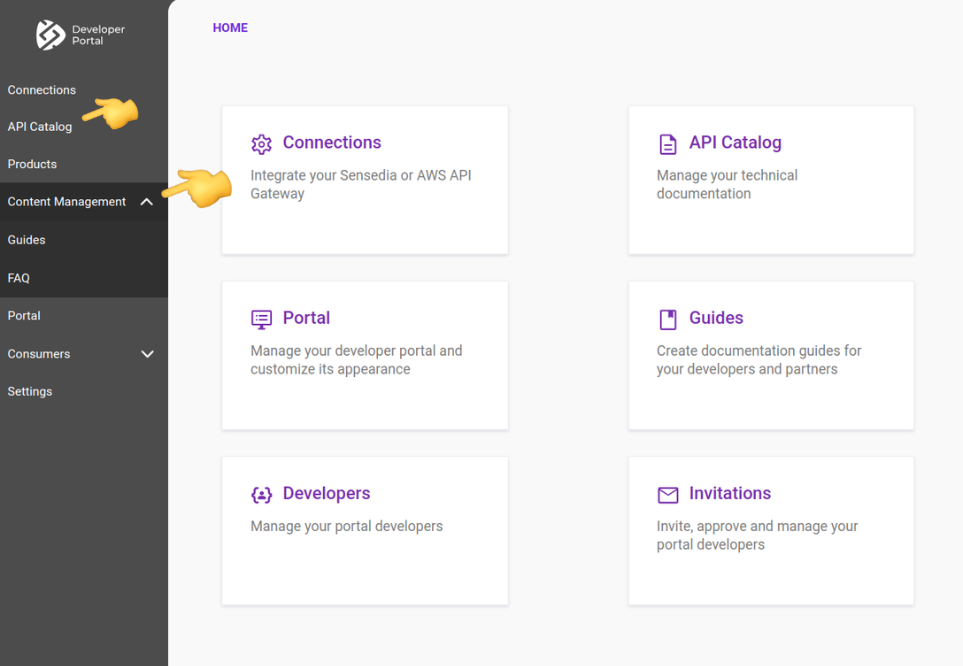The height and width of the screenshot is (666, 963).
Task: Click the Invitations envelope icon
Action: pos(667,493)
